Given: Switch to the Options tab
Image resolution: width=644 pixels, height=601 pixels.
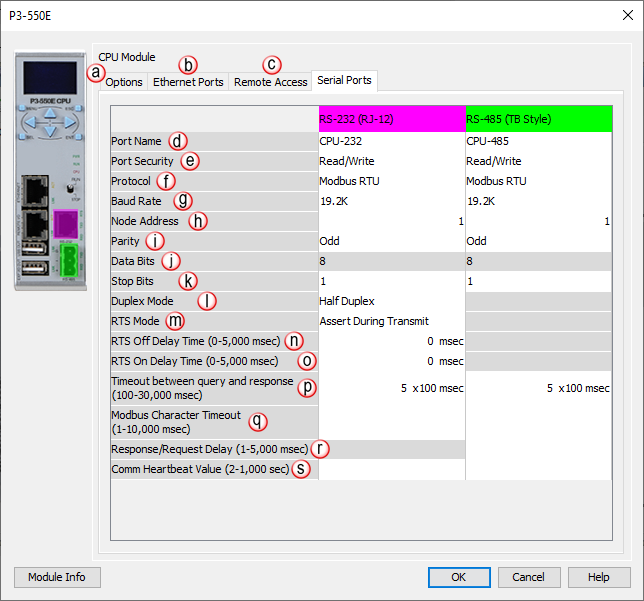Looking at the screenshot, I should point(125,82).
